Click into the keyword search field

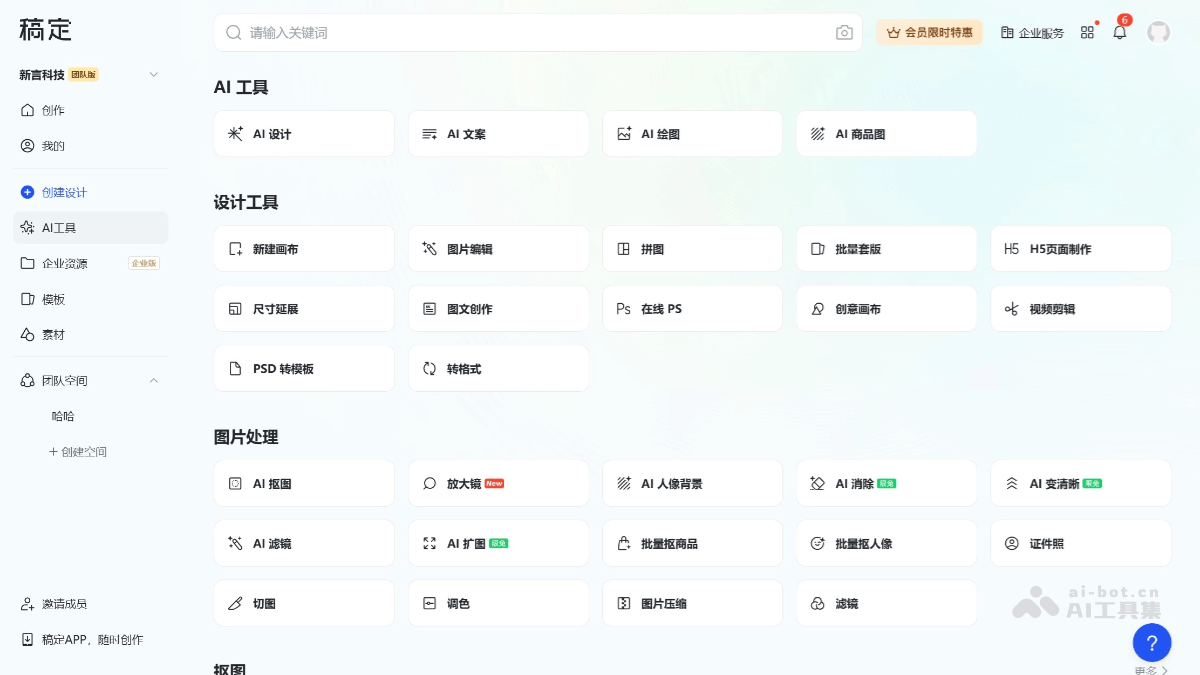point(500,32)
